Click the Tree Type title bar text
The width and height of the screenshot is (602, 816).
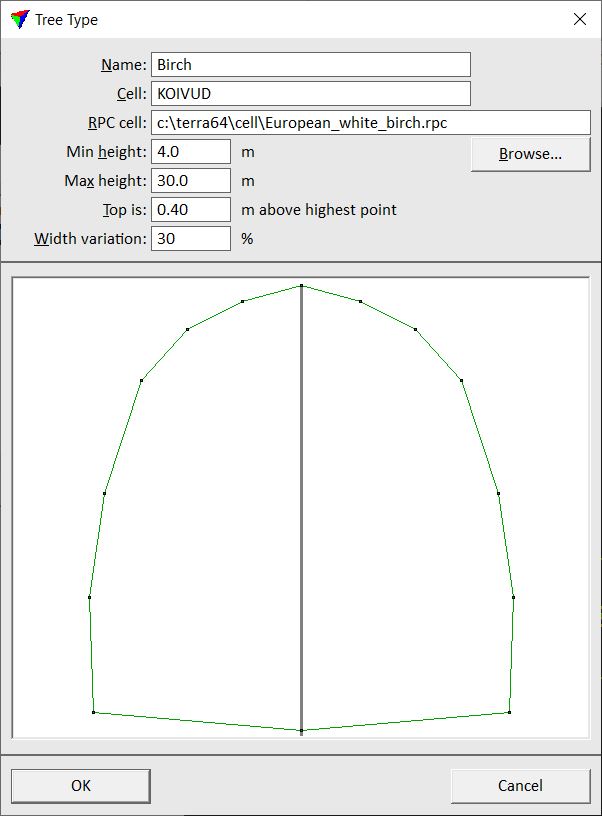pyautogui.click(x=66, y=19)
